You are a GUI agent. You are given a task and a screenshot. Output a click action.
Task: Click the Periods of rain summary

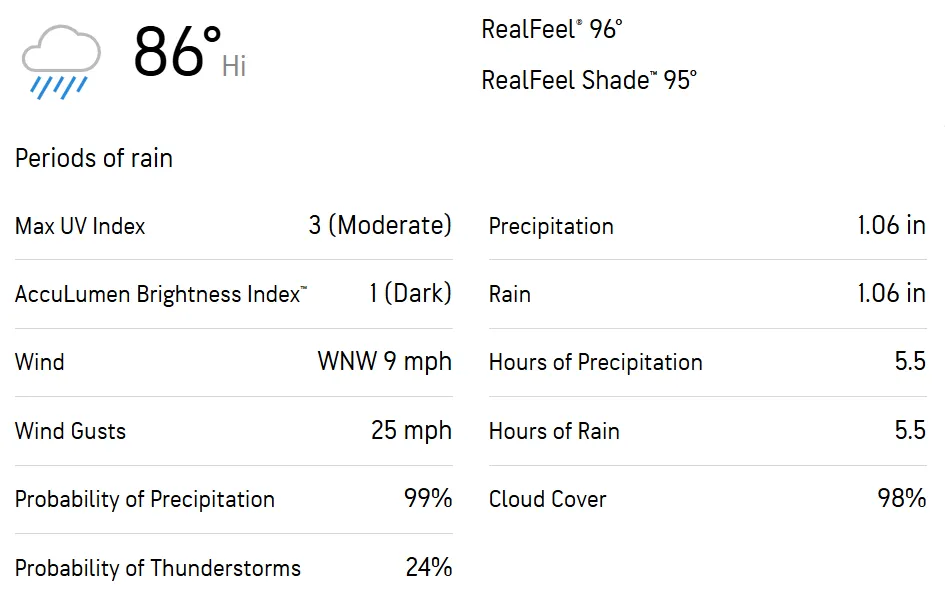pos(94,158)
